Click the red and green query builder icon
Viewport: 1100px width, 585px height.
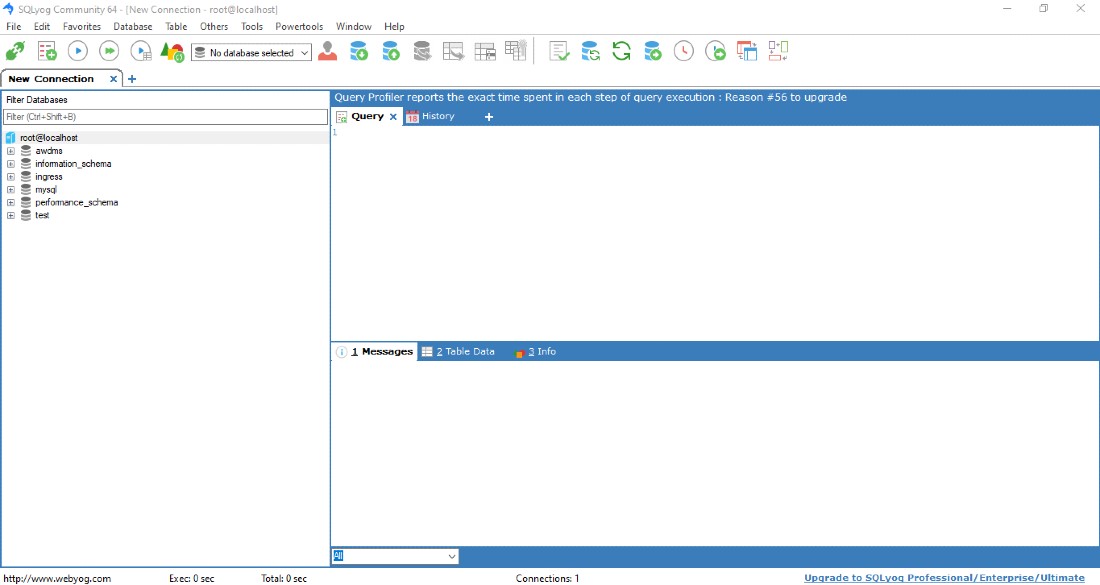(x=778, y=51)
